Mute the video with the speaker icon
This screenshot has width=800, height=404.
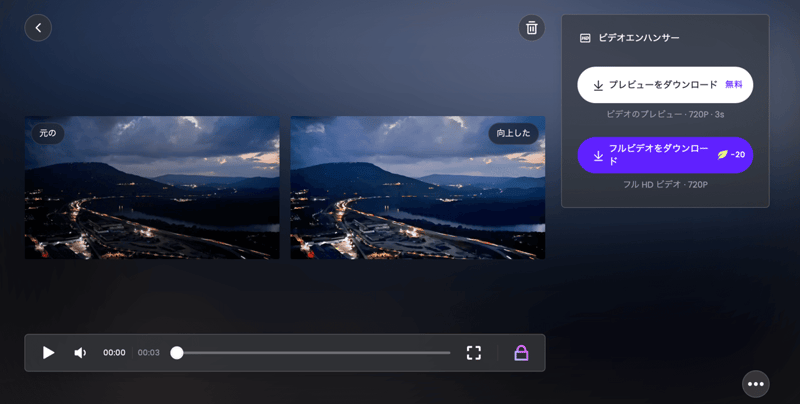pyautogui.click(x=80, y=353)
